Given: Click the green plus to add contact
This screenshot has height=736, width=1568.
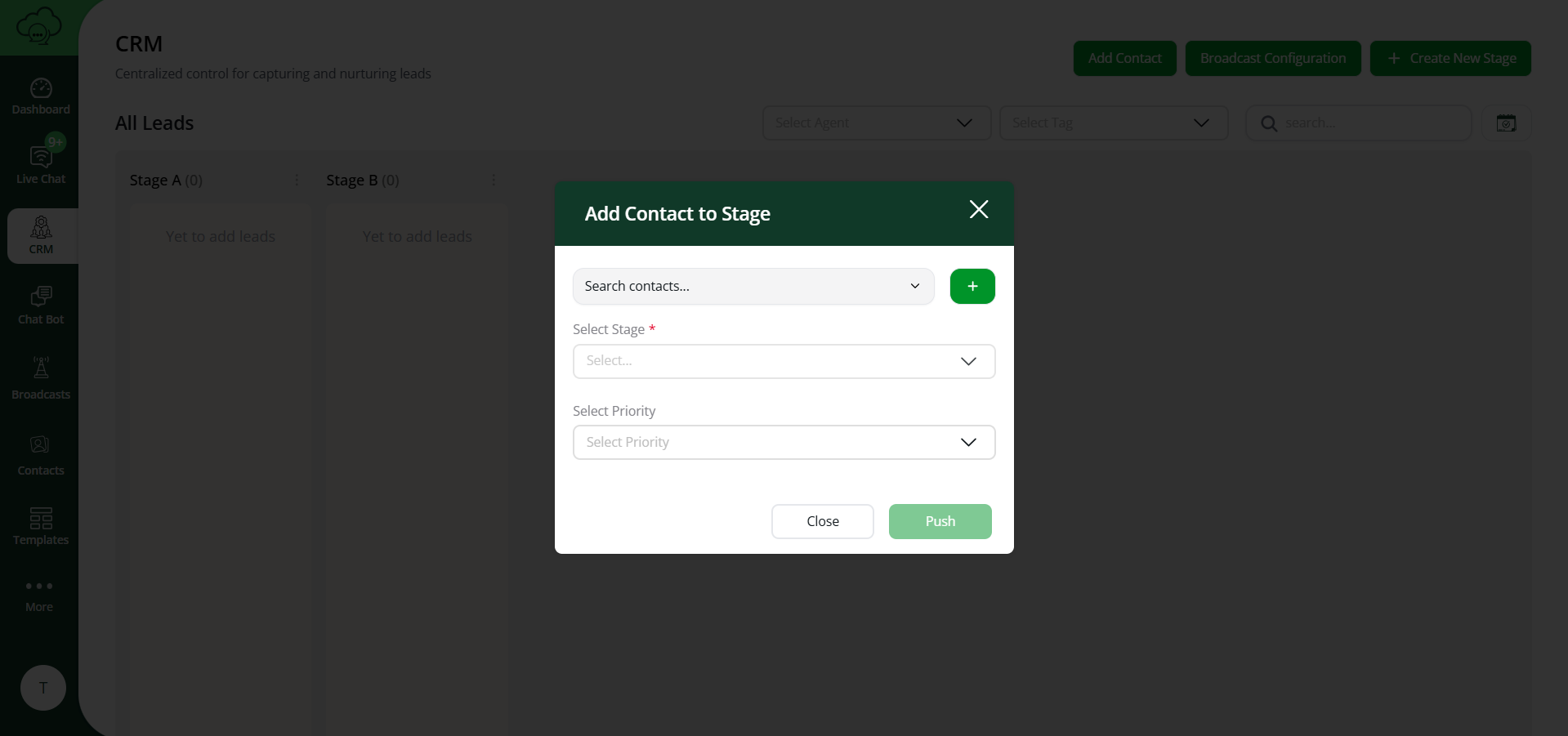Looking at the screenshot, I should point(972,286).
